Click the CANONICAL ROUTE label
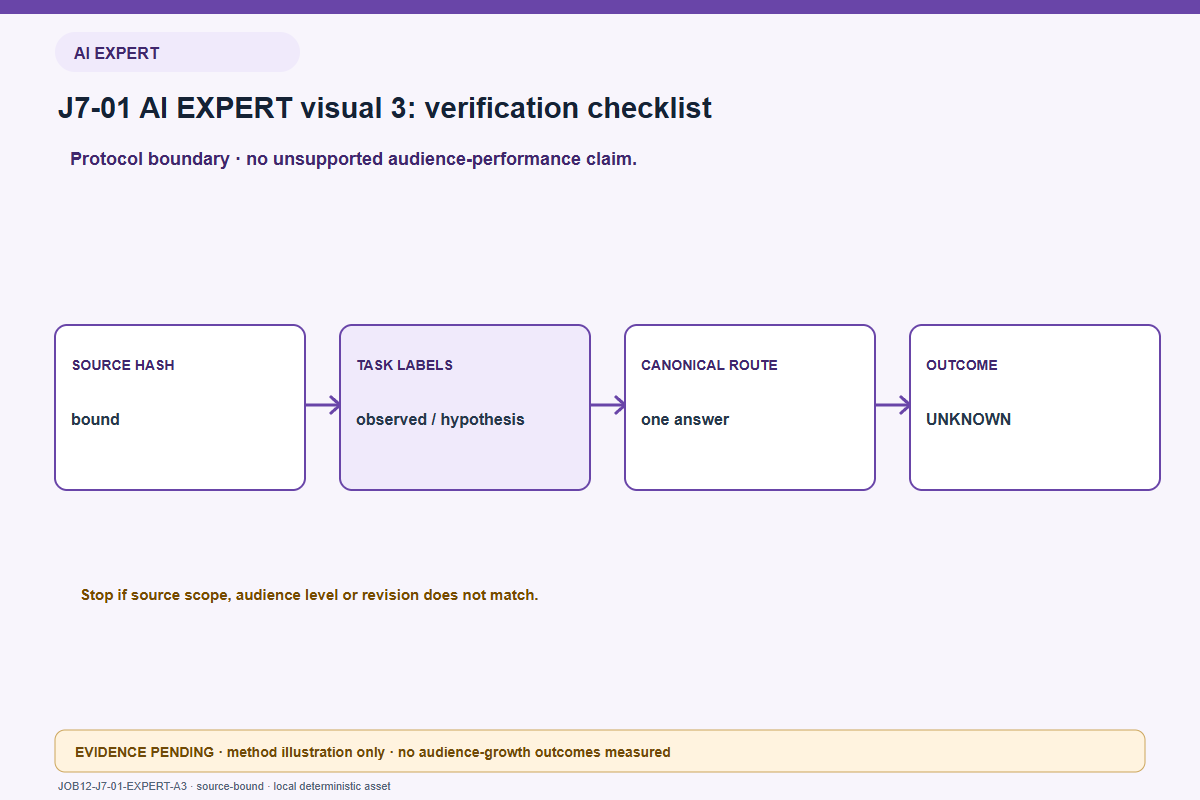 (x=709, y=365)
